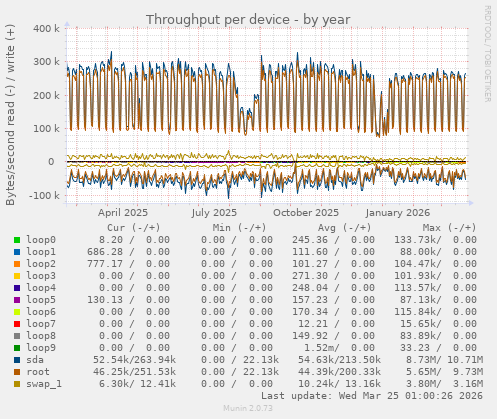Screen dimensions: 497x419
Task: Click the swap_1 olive legend swatch
Action: point(17,384)
